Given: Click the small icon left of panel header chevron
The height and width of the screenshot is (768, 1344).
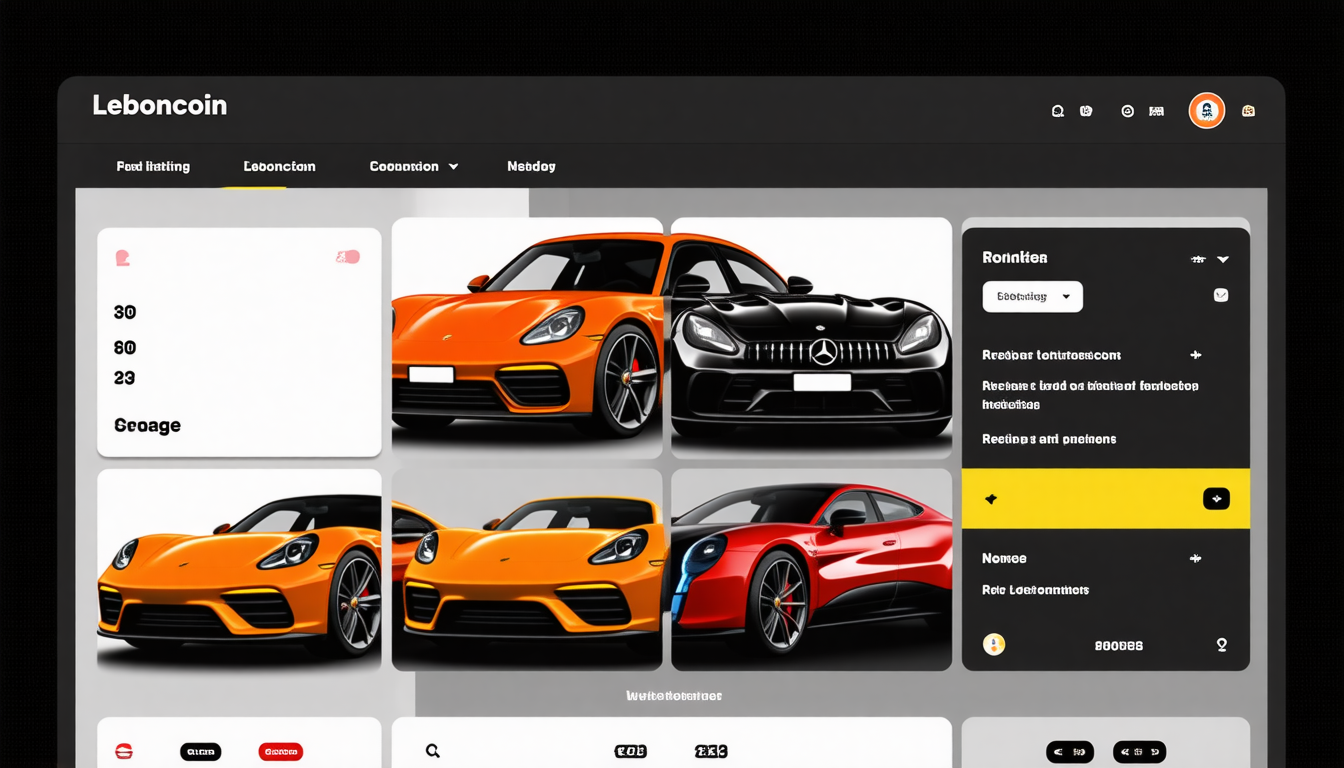Looking at the screenshot, I should point(1198,259).
